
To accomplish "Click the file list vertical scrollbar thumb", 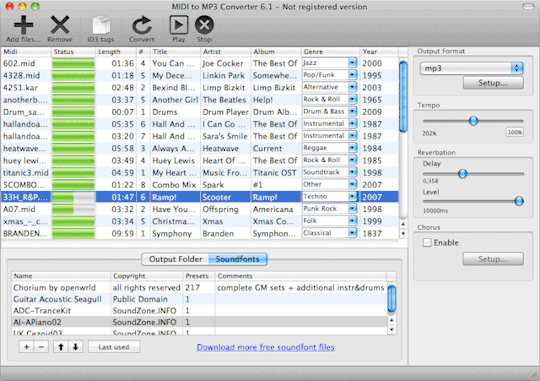I will point(403,96).
